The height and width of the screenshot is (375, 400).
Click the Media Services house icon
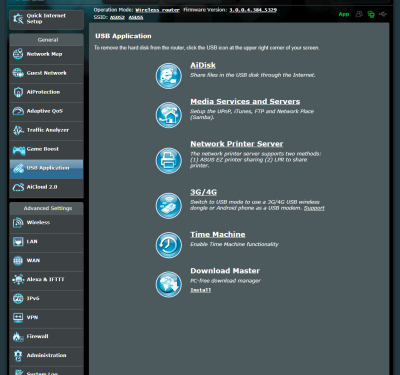pyautogui.click(x=169, y=115)
